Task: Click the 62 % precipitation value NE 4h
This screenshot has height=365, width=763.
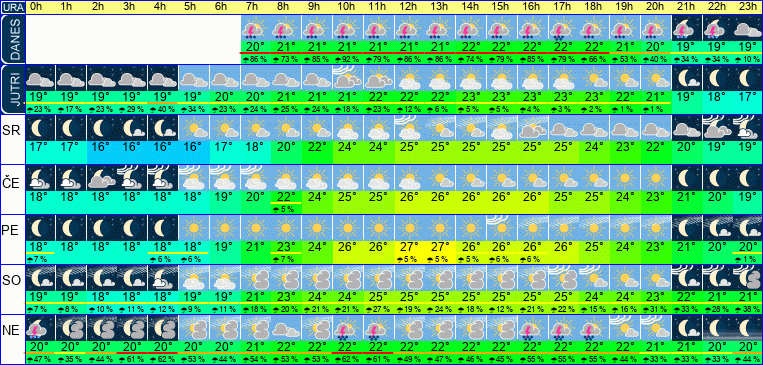Action: coord(163,360)
